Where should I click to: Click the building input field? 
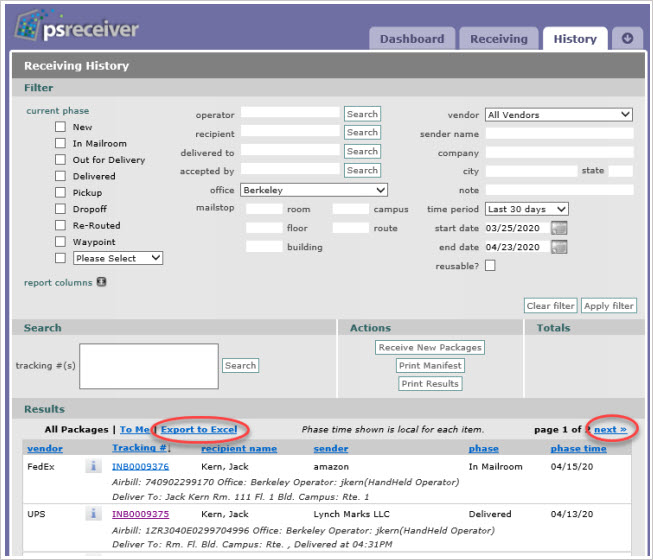tap(264, 246)
